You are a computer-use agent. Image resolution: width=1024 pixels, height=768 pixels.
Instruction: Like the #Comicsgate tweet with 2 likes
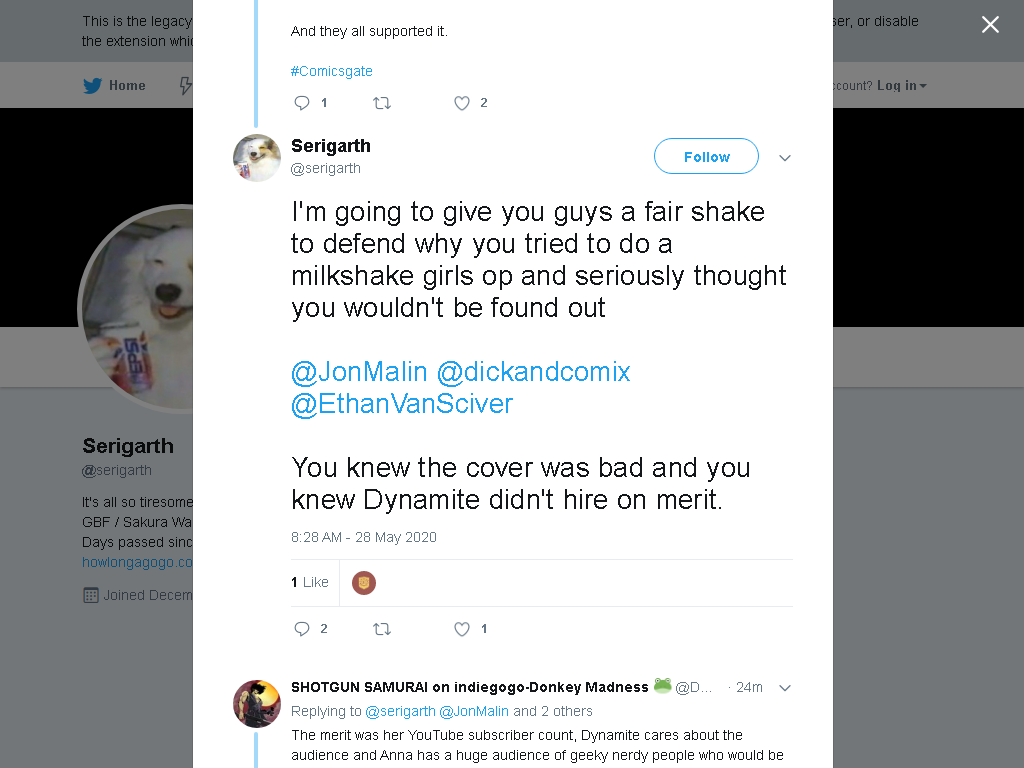pos(462,103)
